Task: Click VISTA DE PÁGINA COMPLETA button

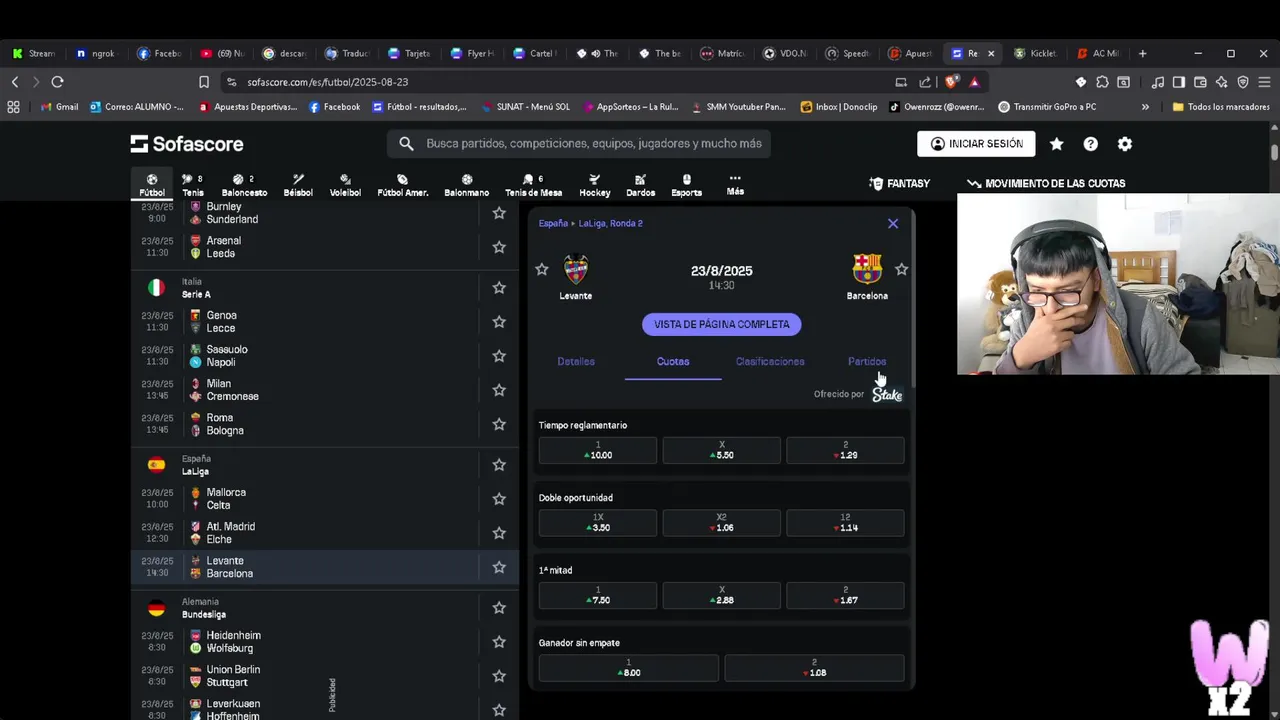Action: (722, 324)
